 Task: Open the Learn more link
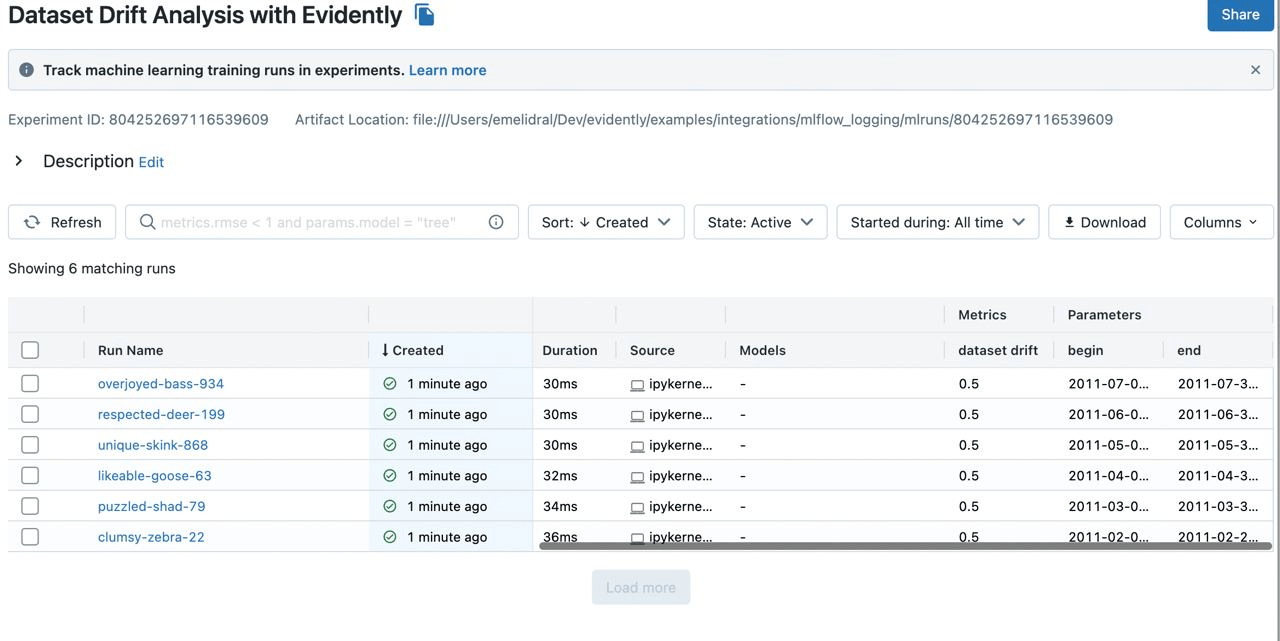coord(448,70)
